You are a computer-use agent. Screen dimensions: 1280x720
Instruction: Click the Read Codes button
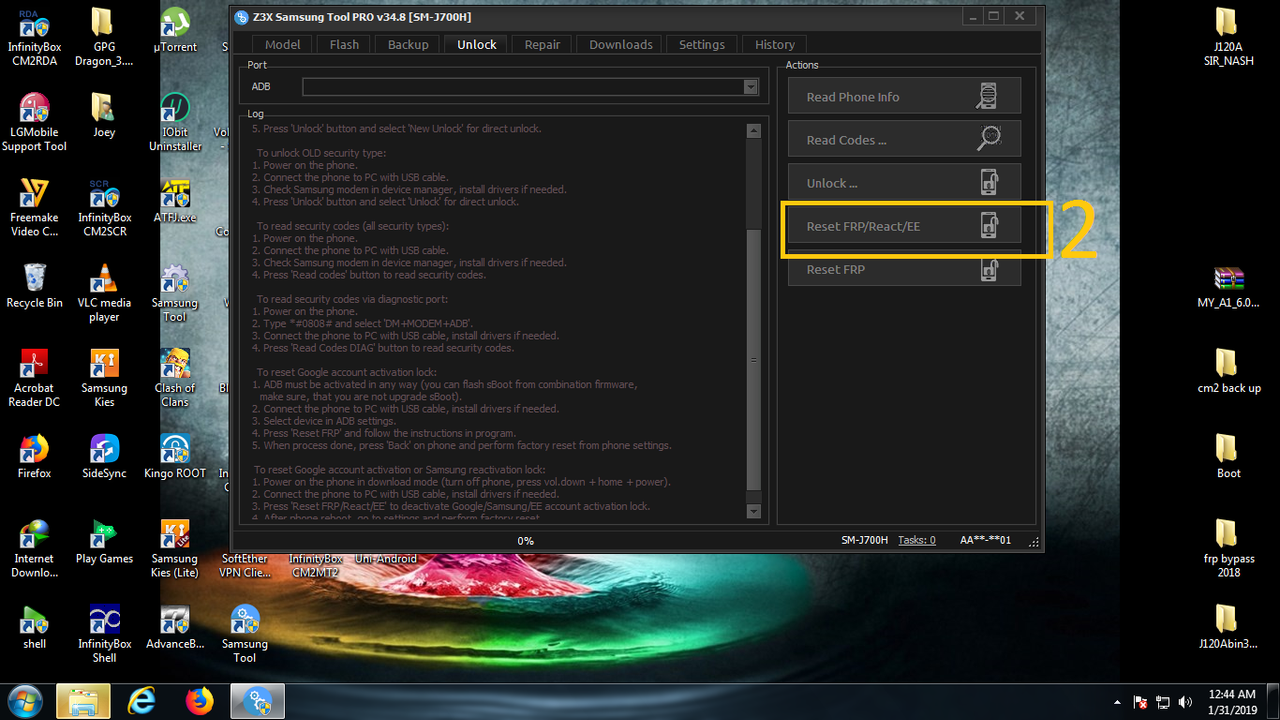[904, 139]
